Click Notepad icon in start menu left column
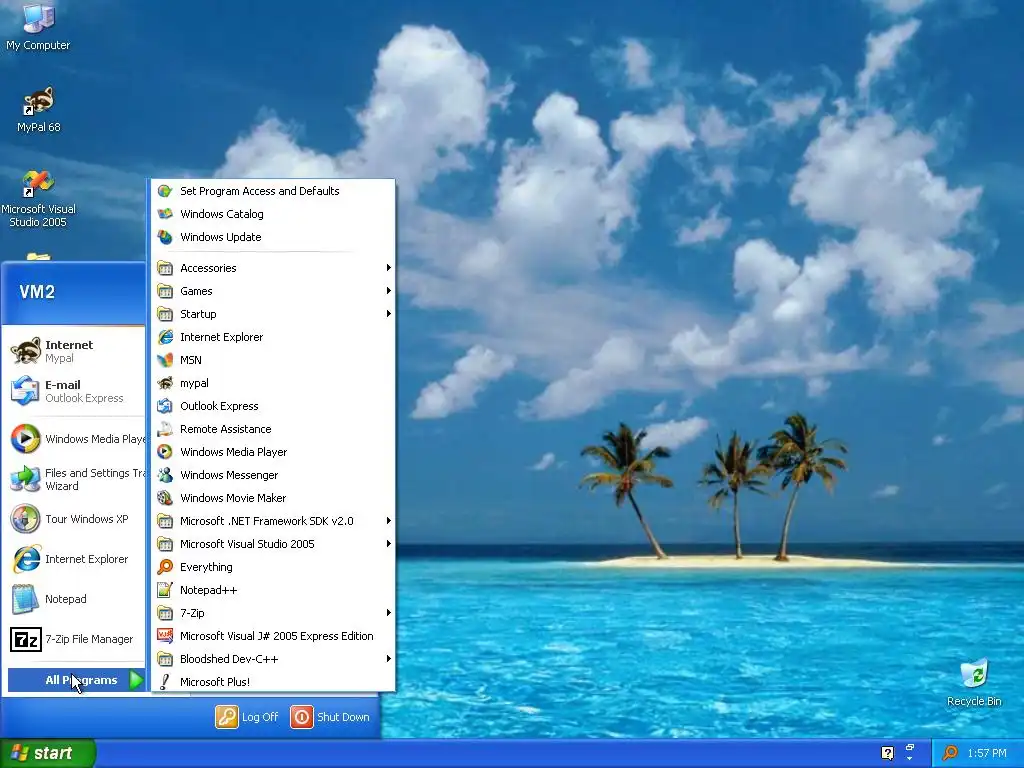This screenshot has width=1024, height=768. pos(25,599)
